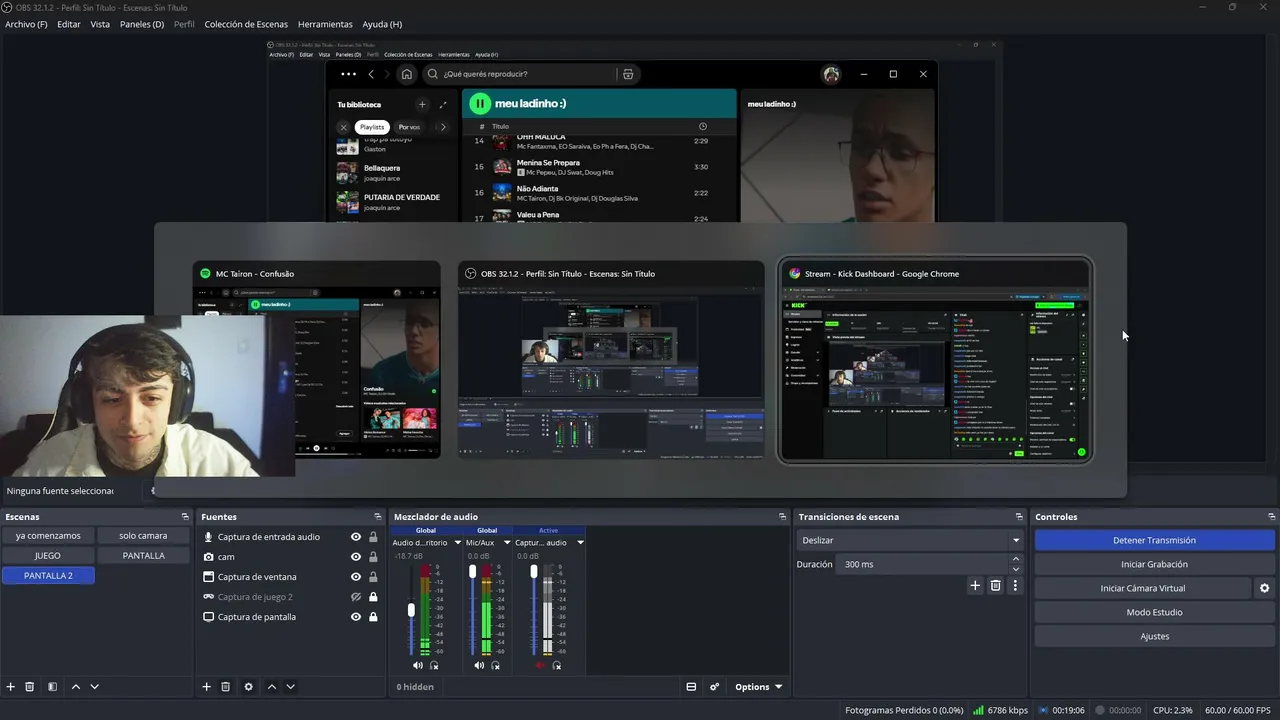Screen dimensions: 1280x720
Task: Open transition properties three-dot menu
Action: click(x=1016, y=586)
